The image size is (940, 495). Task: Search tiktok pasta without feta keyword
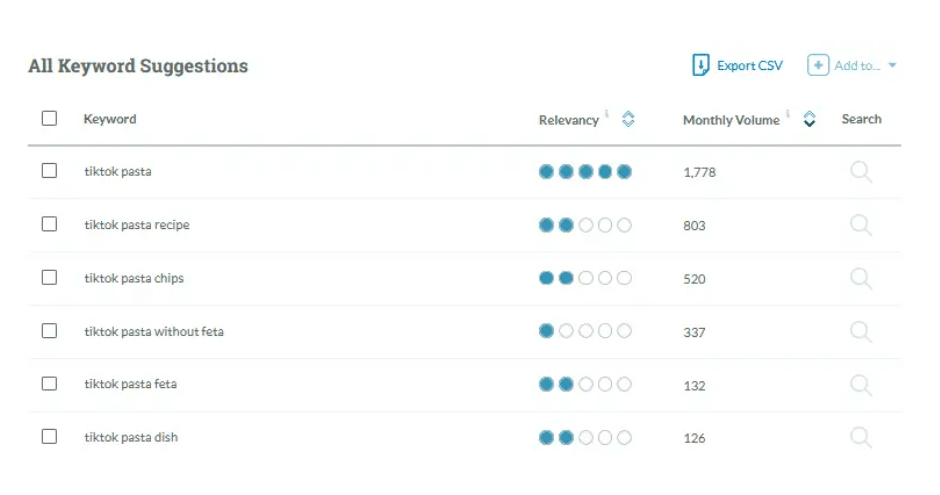pyautogui.click(x=860, y=331)
